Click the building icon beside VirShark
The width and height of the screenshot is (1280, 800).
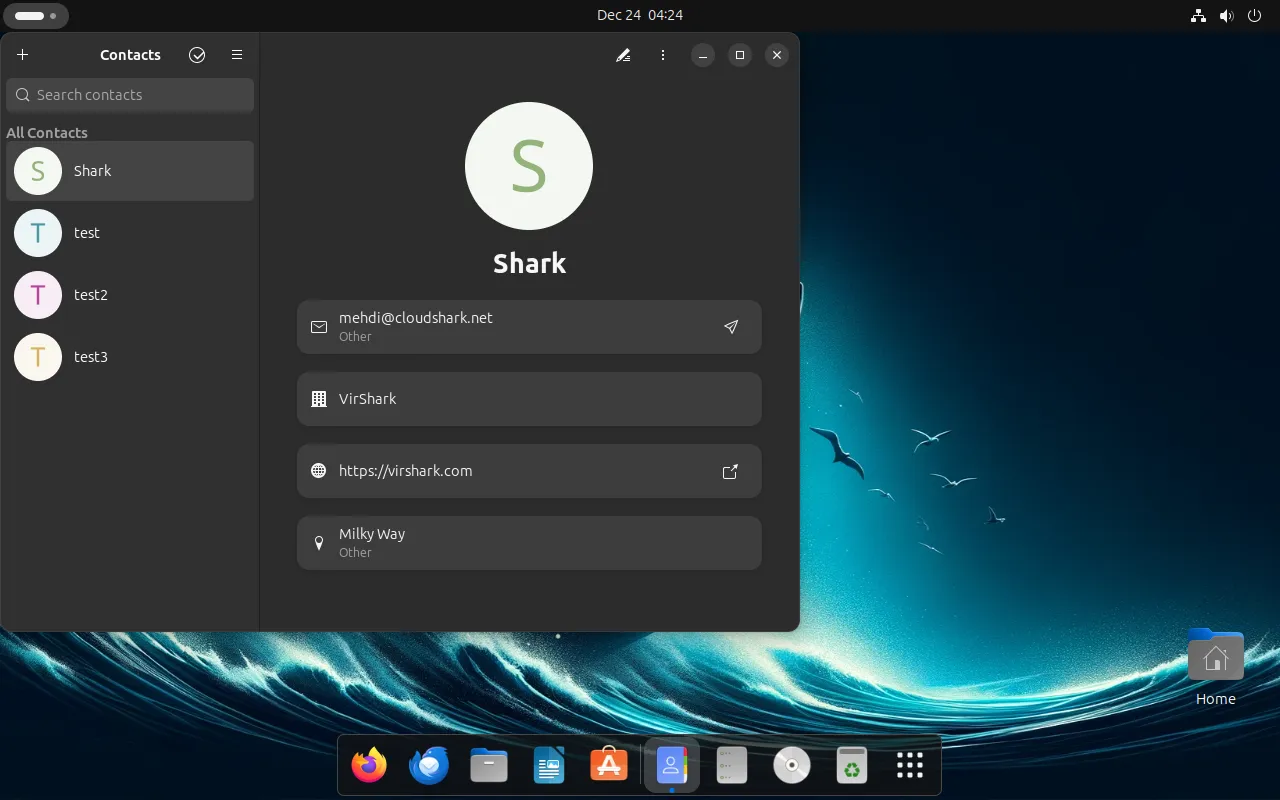[x=319, y=399]
